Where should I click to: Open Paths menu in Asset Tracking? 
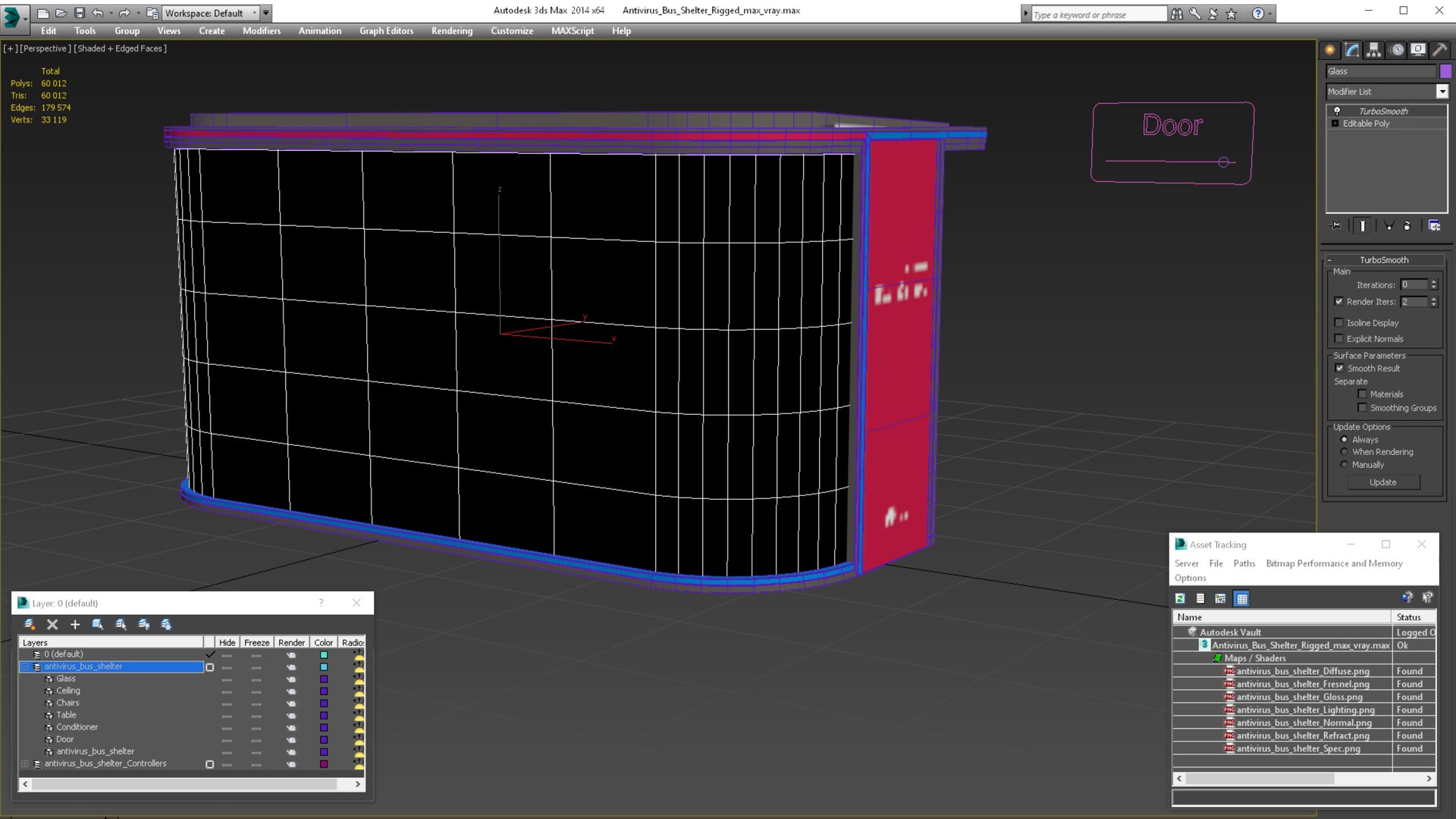(x=1244, y=563)
